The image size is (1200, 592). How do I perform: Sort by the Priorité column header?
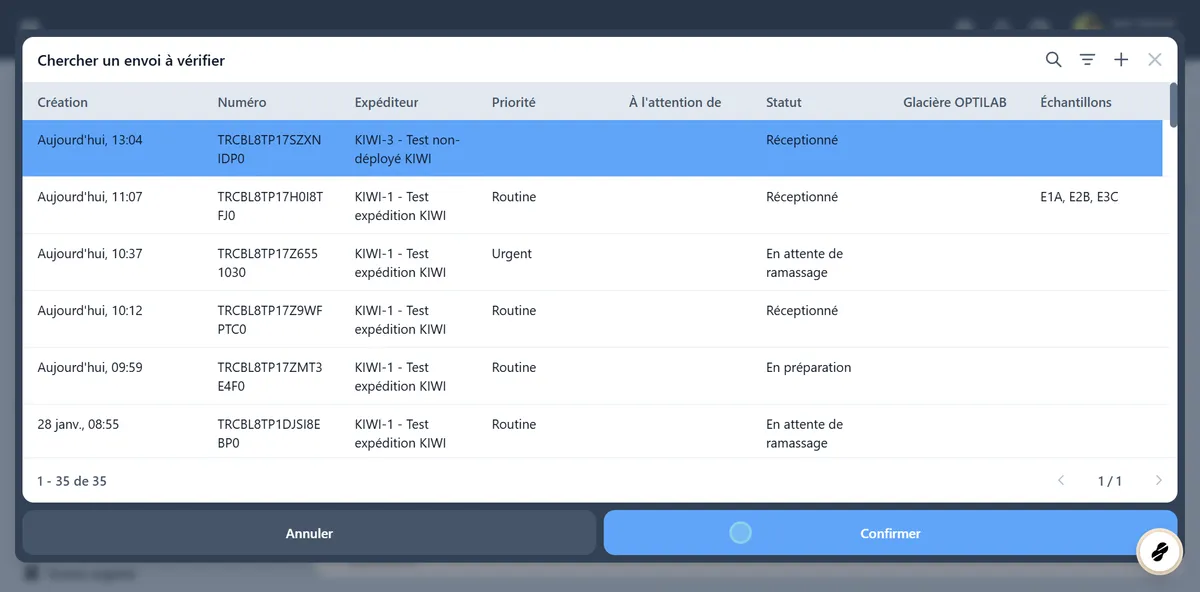tap(514, 102)
